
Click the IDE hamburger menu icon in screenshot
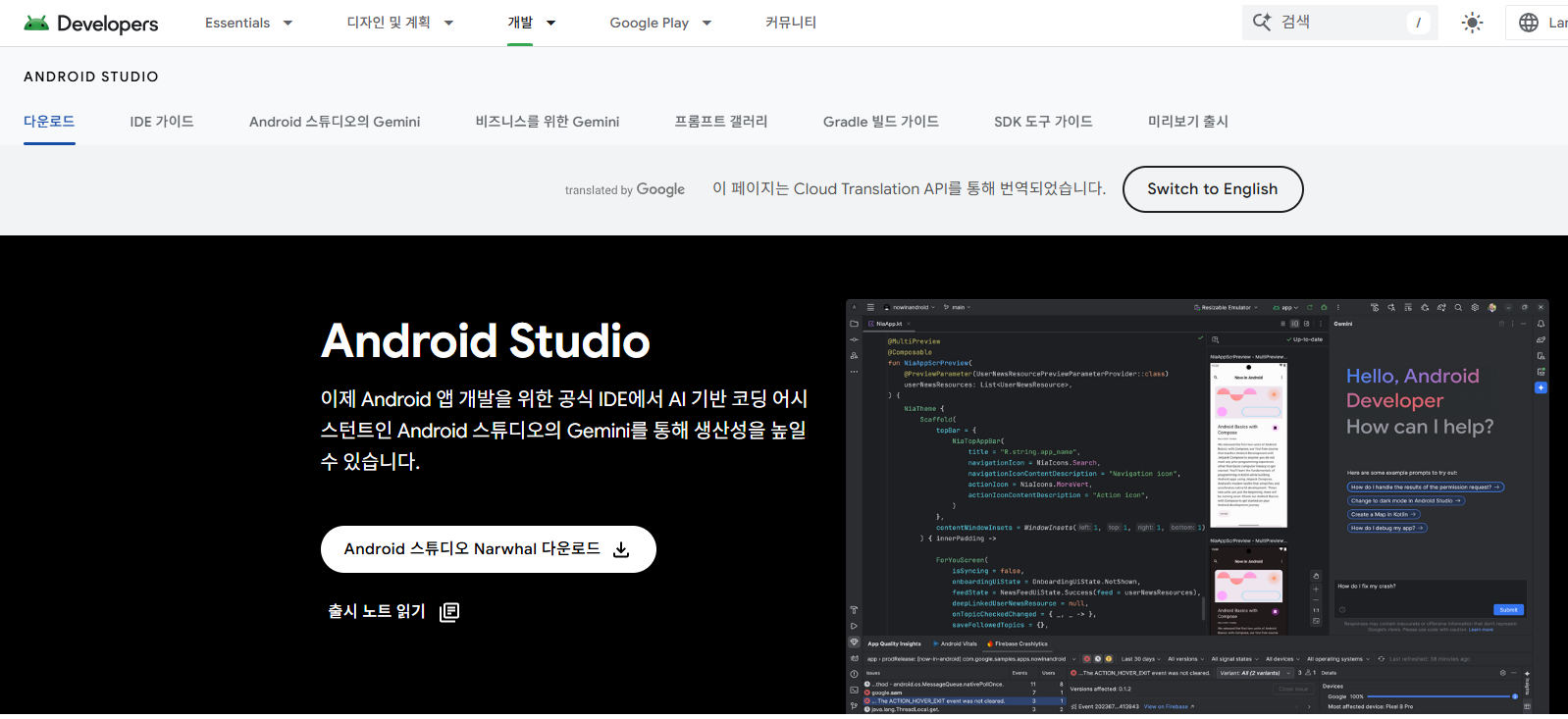870,307
